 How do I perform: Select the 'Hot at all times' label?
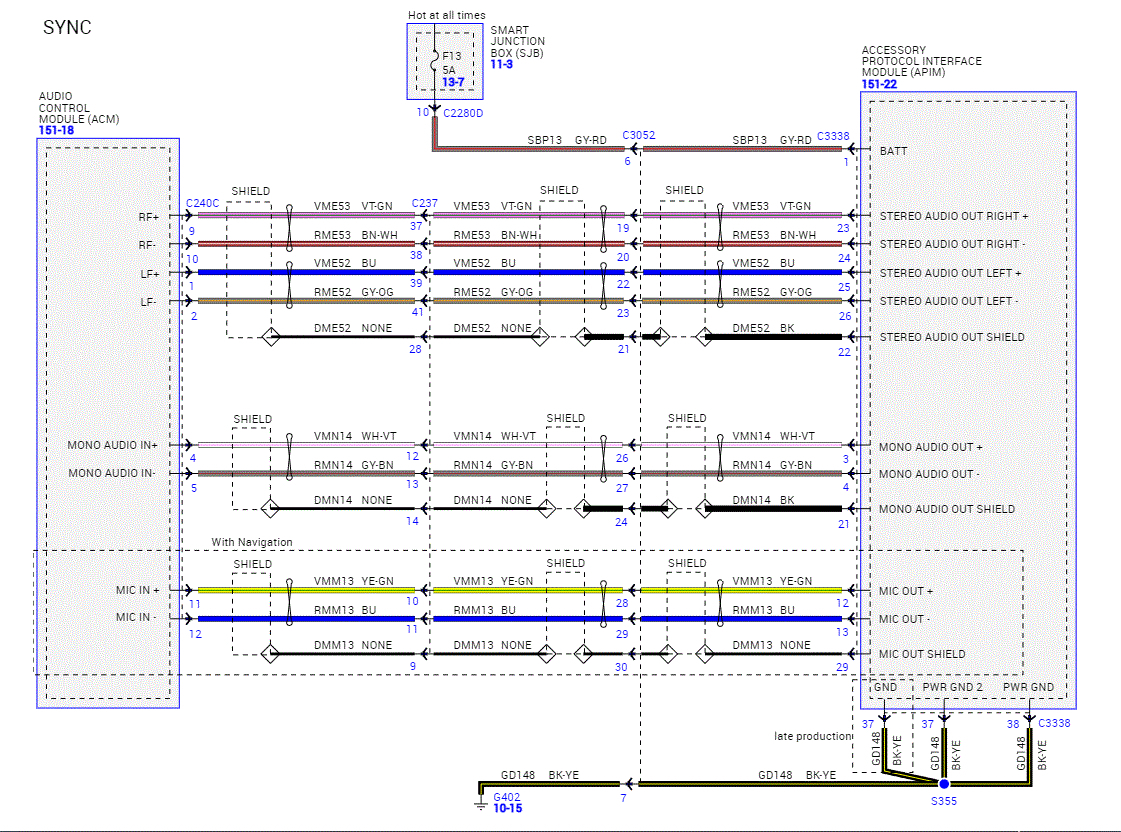point(446,15)
